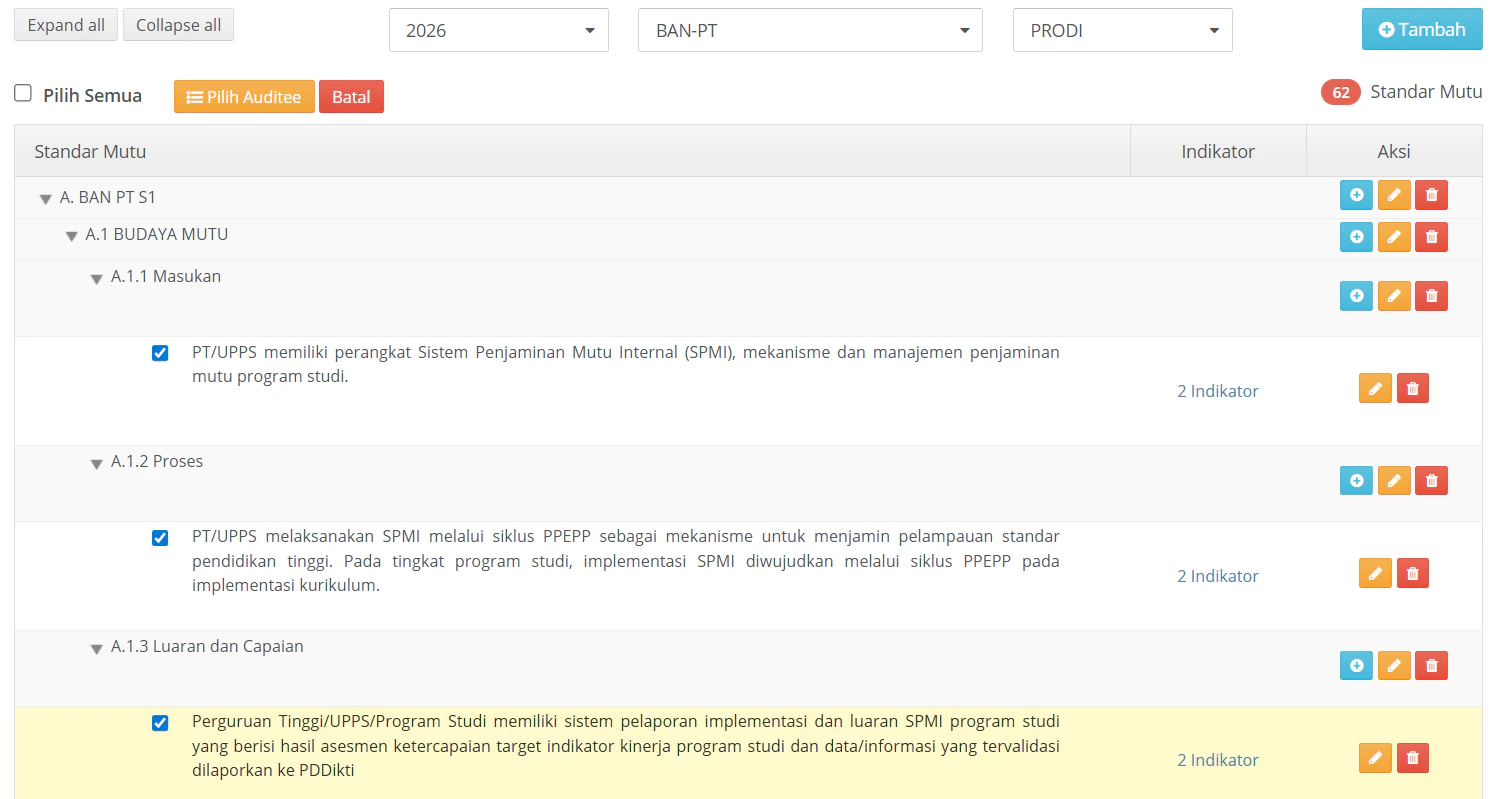Screen dimensions: 1506x799
Task: Click the Batal button
Action: click(351, 96)
